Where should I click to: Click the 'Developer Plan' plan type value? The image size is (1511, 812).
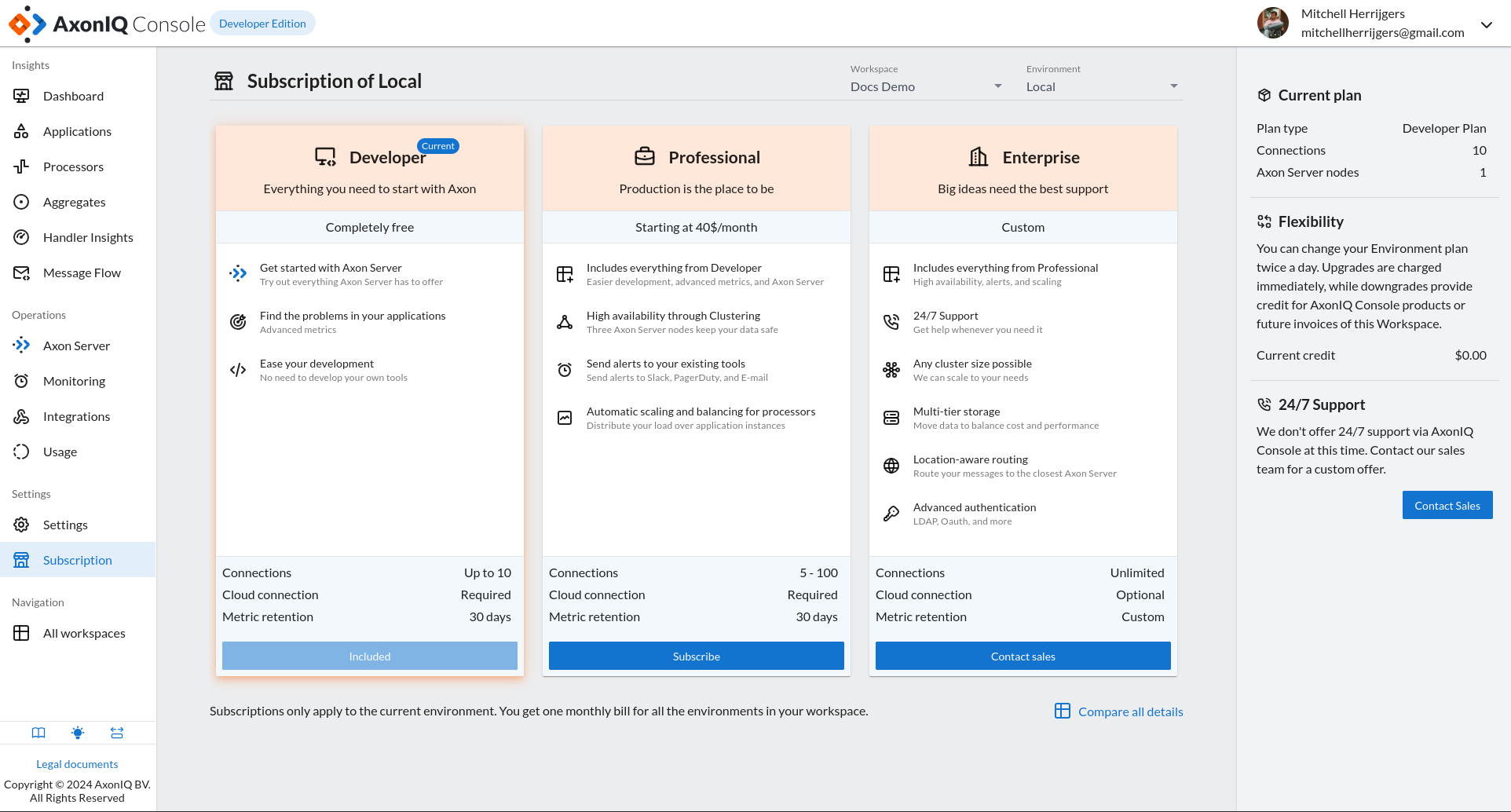pyautogui.click(x=1444, y=128)
